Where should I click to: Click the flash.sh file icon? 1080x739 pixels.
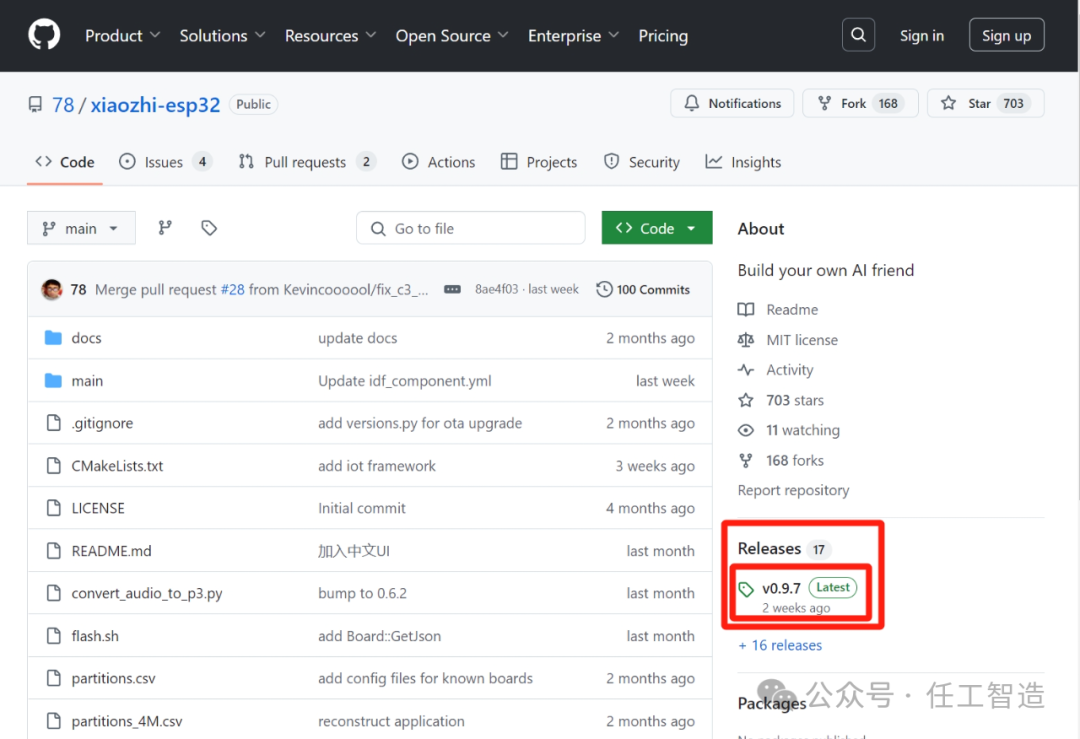click(54, 635)
